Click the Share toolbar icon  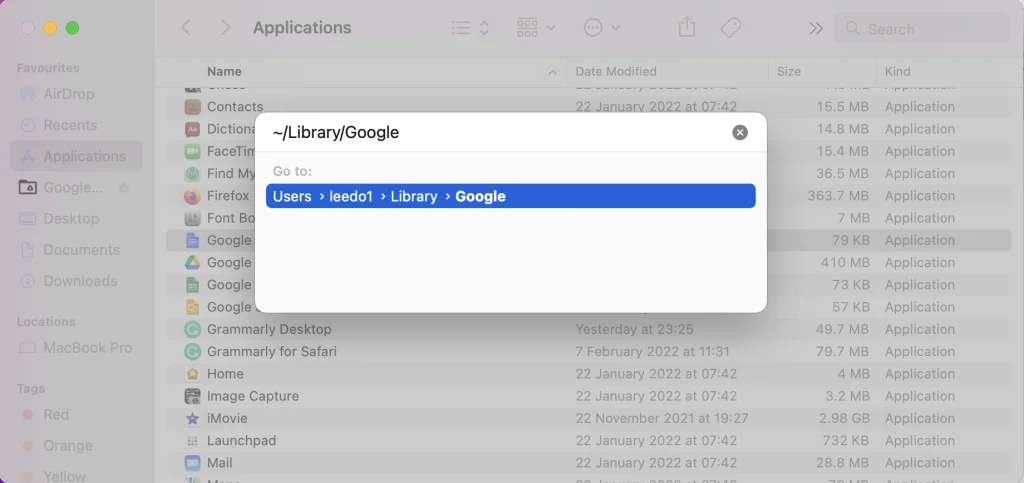tap(686, 27)
